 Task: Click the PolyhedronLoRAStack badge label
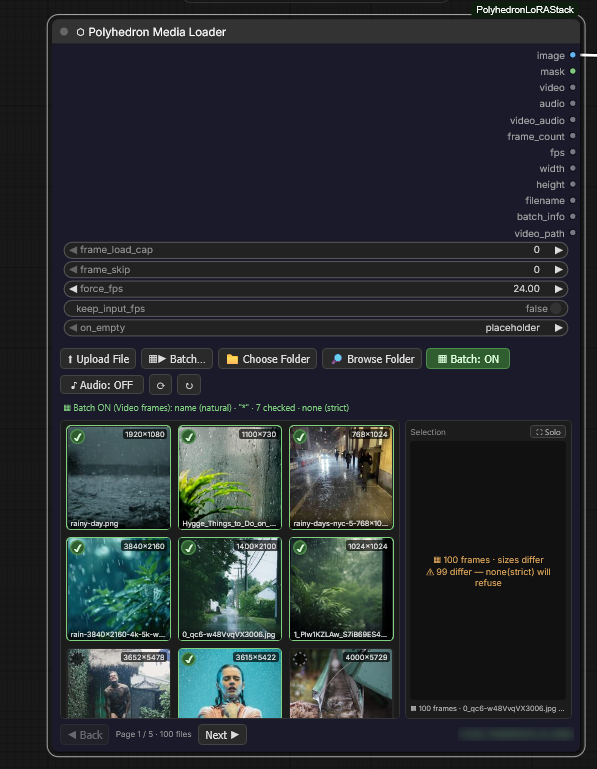[x=525, y=10]
